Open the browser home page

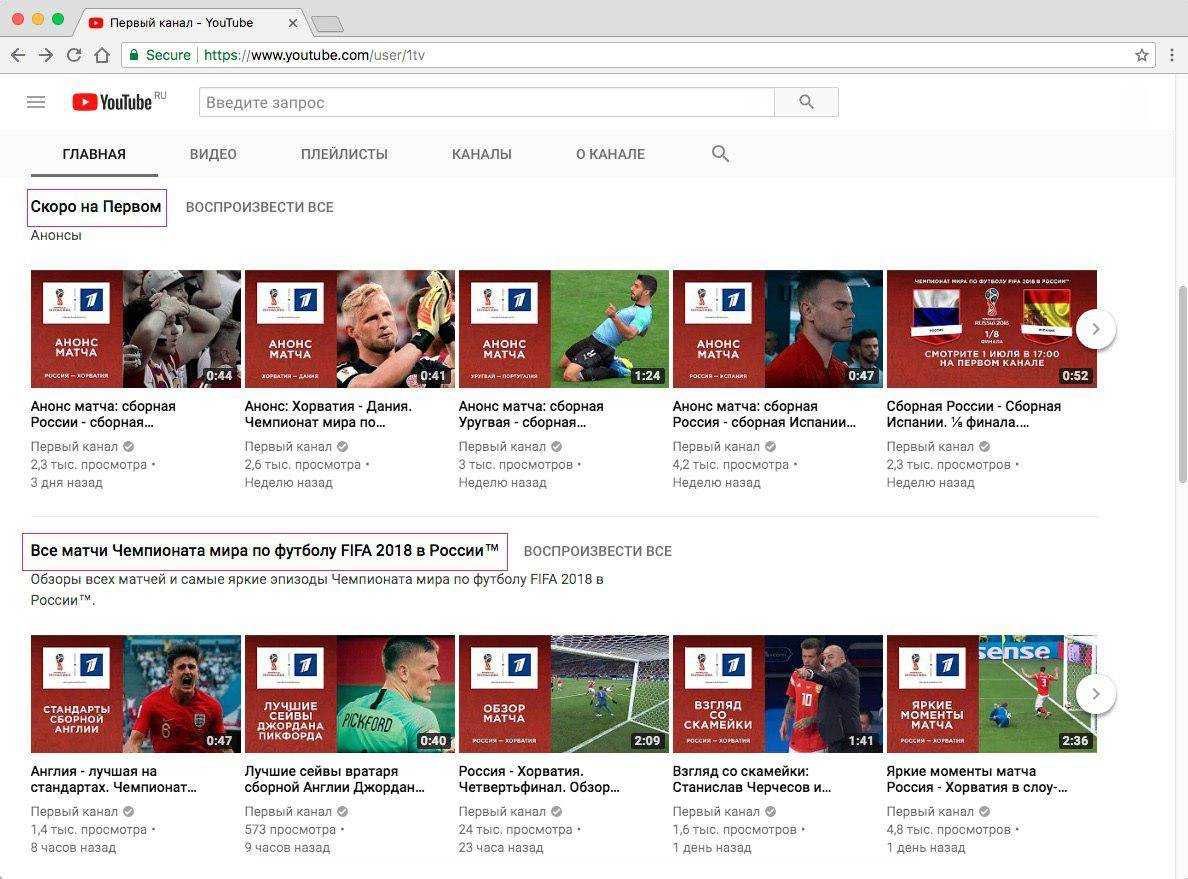(x=102, y=55)
